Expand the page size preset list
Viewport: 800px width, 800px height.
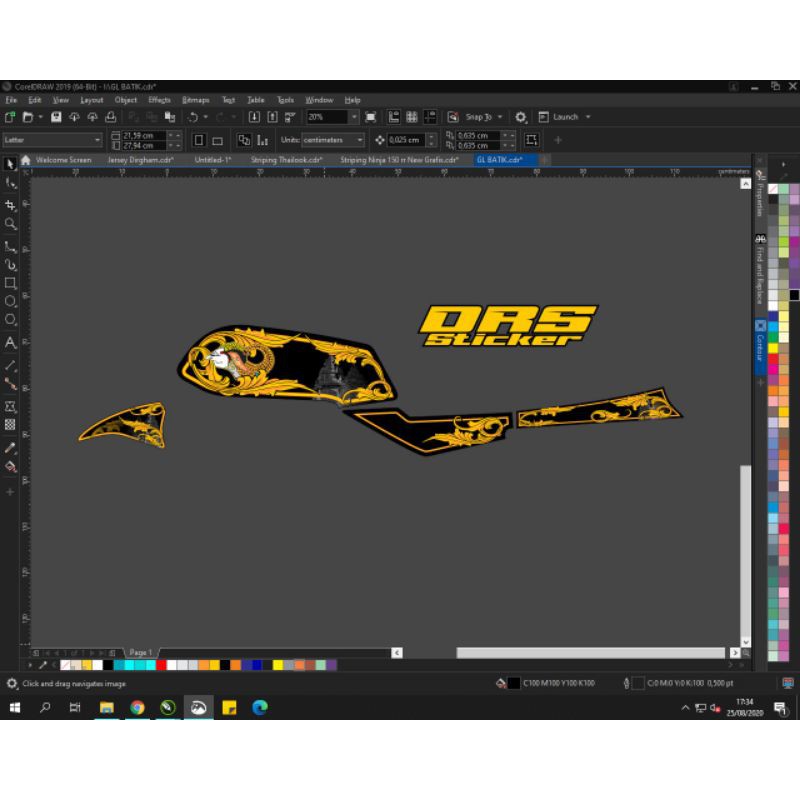[95, 139]
